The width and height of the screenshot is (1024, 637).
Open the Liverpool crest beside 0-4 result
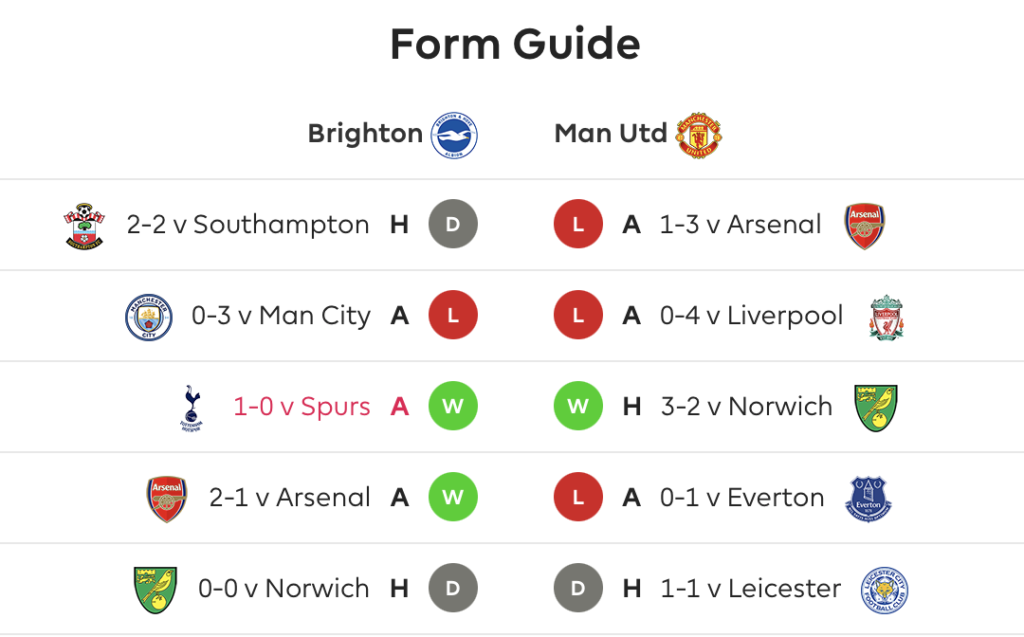(x=886, y=317)
